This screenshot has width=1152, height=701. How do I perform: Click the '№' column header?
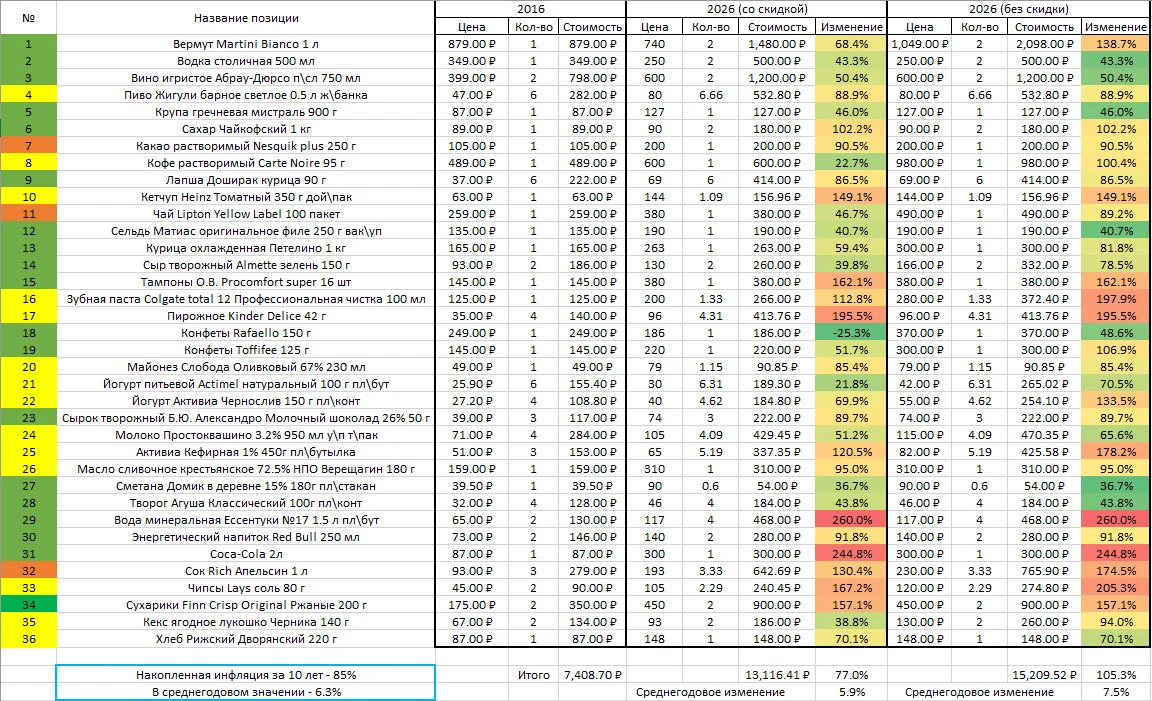(29, 18)
